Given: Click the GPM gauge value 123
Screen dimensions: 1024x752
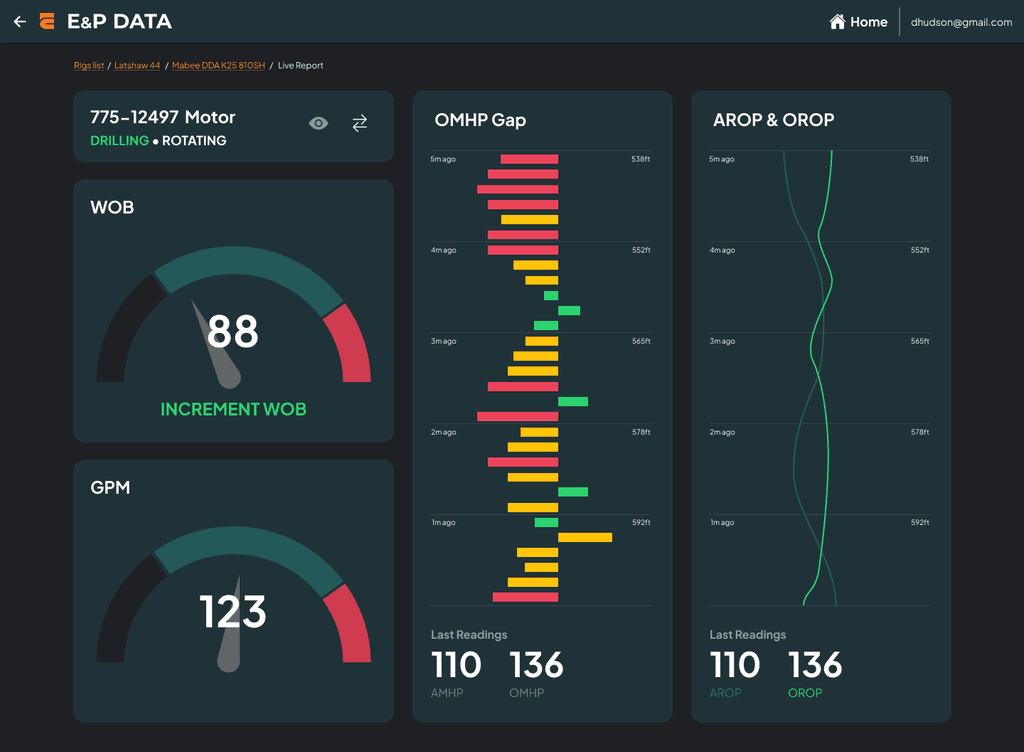Looking at the screenshot, I should coord(232,612).
